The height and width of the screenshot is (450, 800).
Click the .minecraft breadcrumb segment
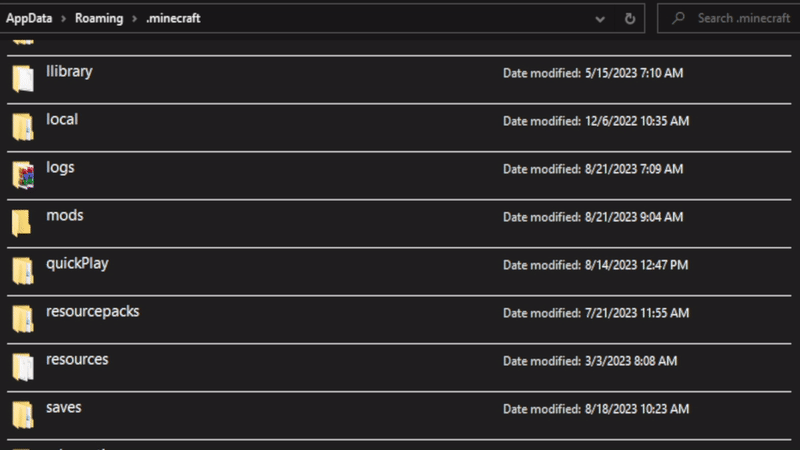coord(172,18)
